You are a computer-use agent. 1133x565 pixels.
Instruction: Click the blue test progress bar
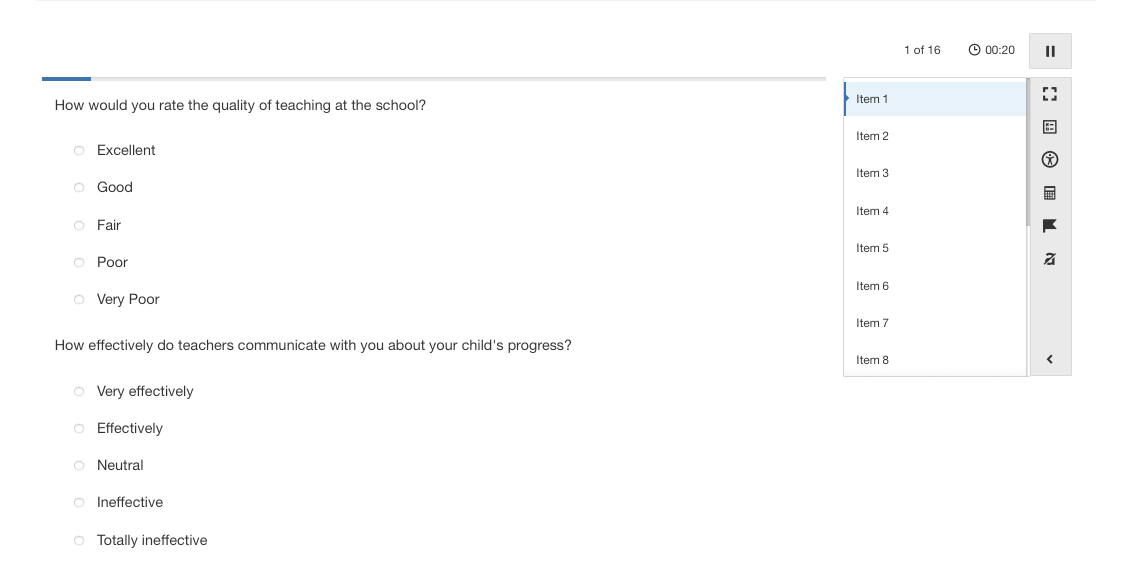[66, 78]
